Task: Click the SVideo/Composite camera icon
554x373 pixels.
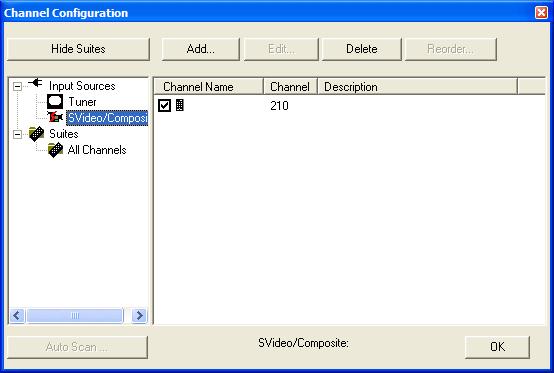Action: [55, 117]
